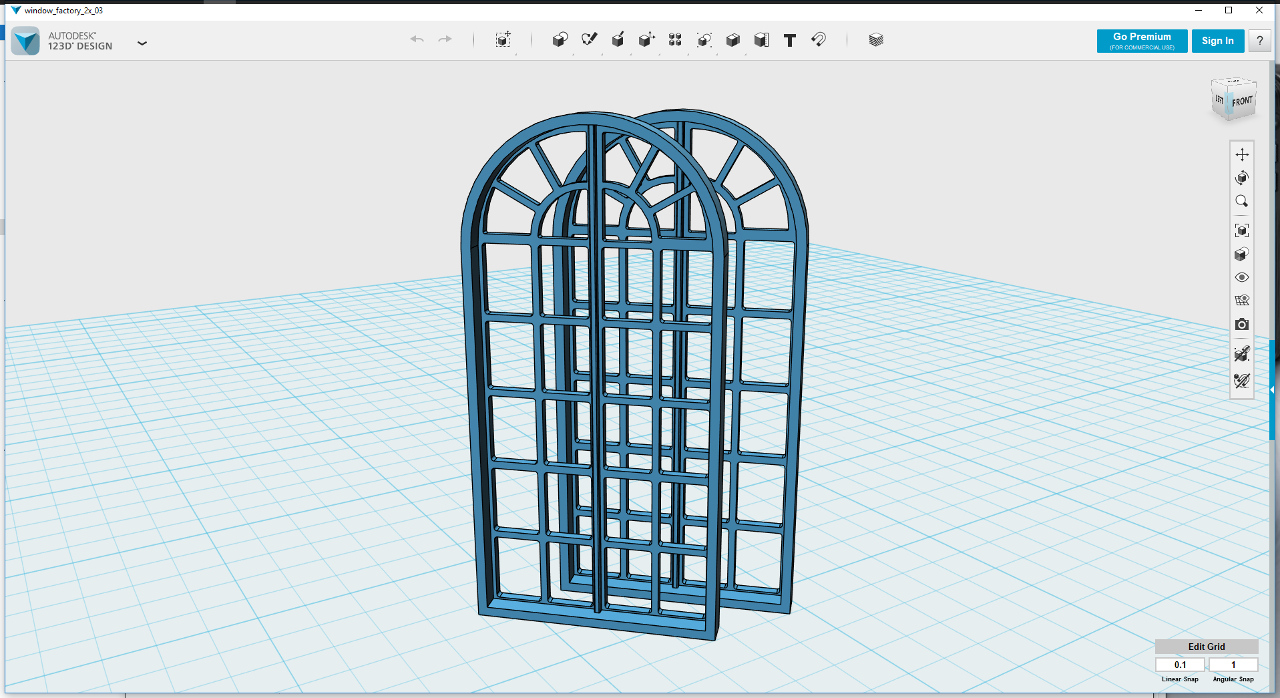Expand the side panel blue arrow
This screenshot has width=1280, height=698.
pyautogui.click(x=1272, y=389)
